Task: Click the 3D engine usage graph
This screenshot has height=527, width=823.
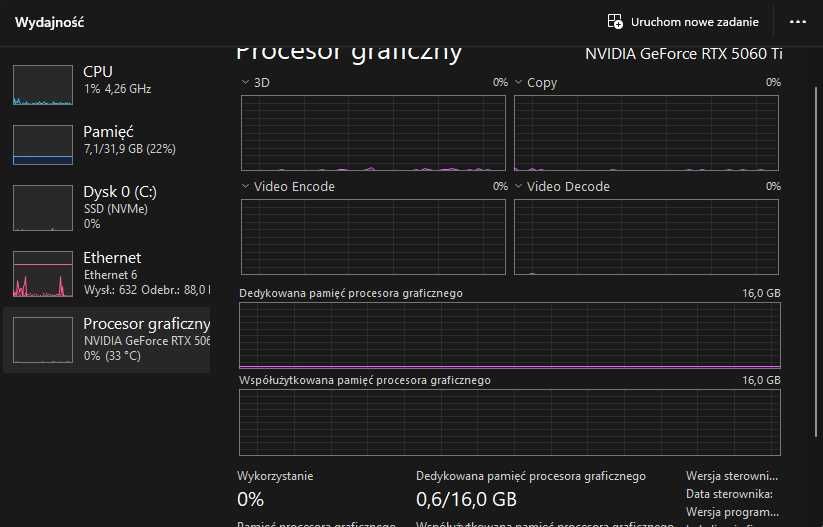Action: click(373, 133)
